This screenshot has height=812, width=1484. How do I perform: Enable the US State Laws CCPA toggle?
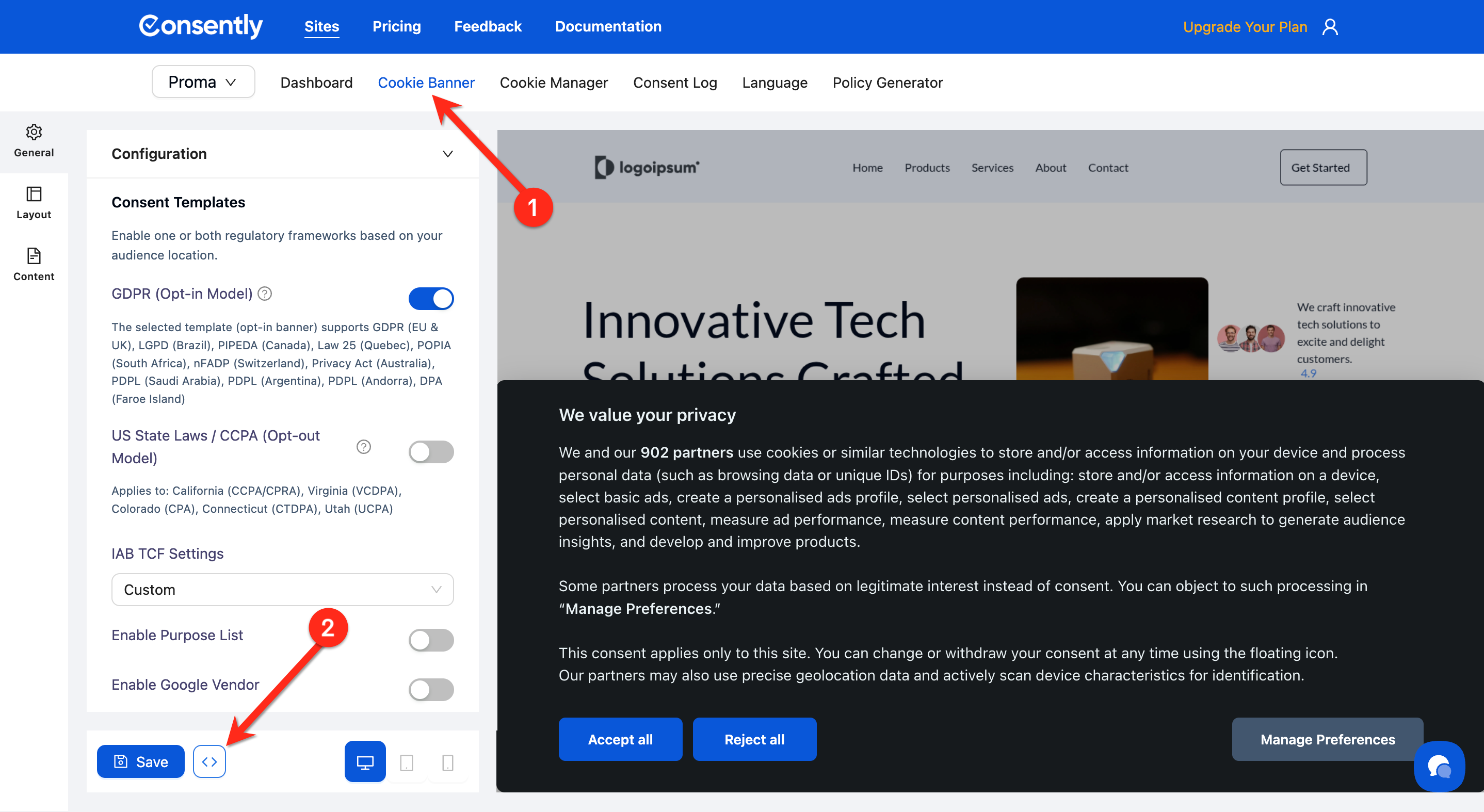431,451
